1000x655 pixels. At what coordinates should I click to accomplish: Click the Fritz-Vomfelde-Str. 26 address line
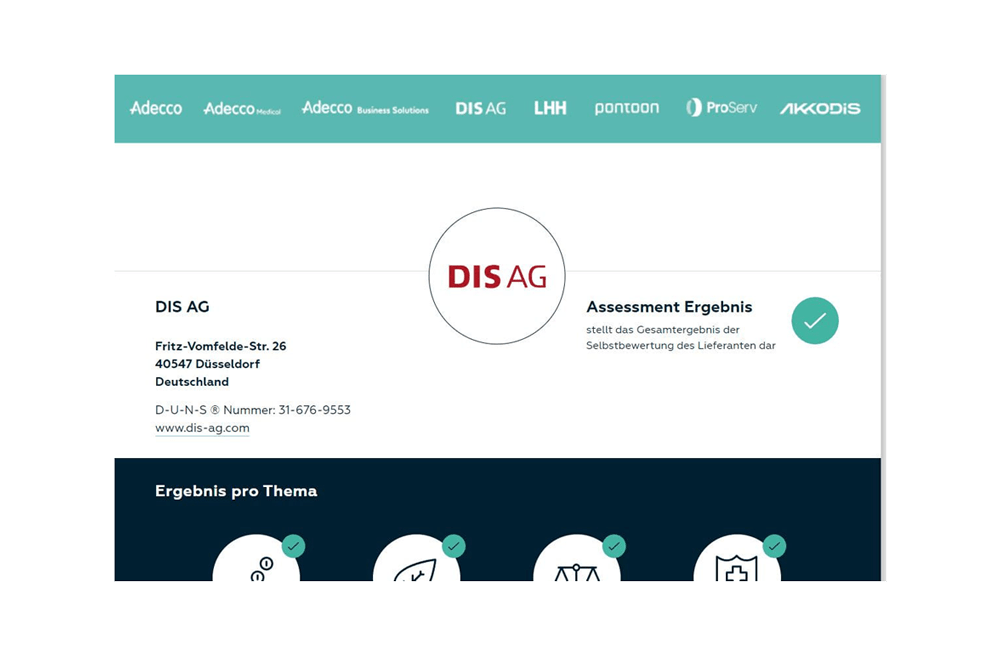[x=221, y=346]
